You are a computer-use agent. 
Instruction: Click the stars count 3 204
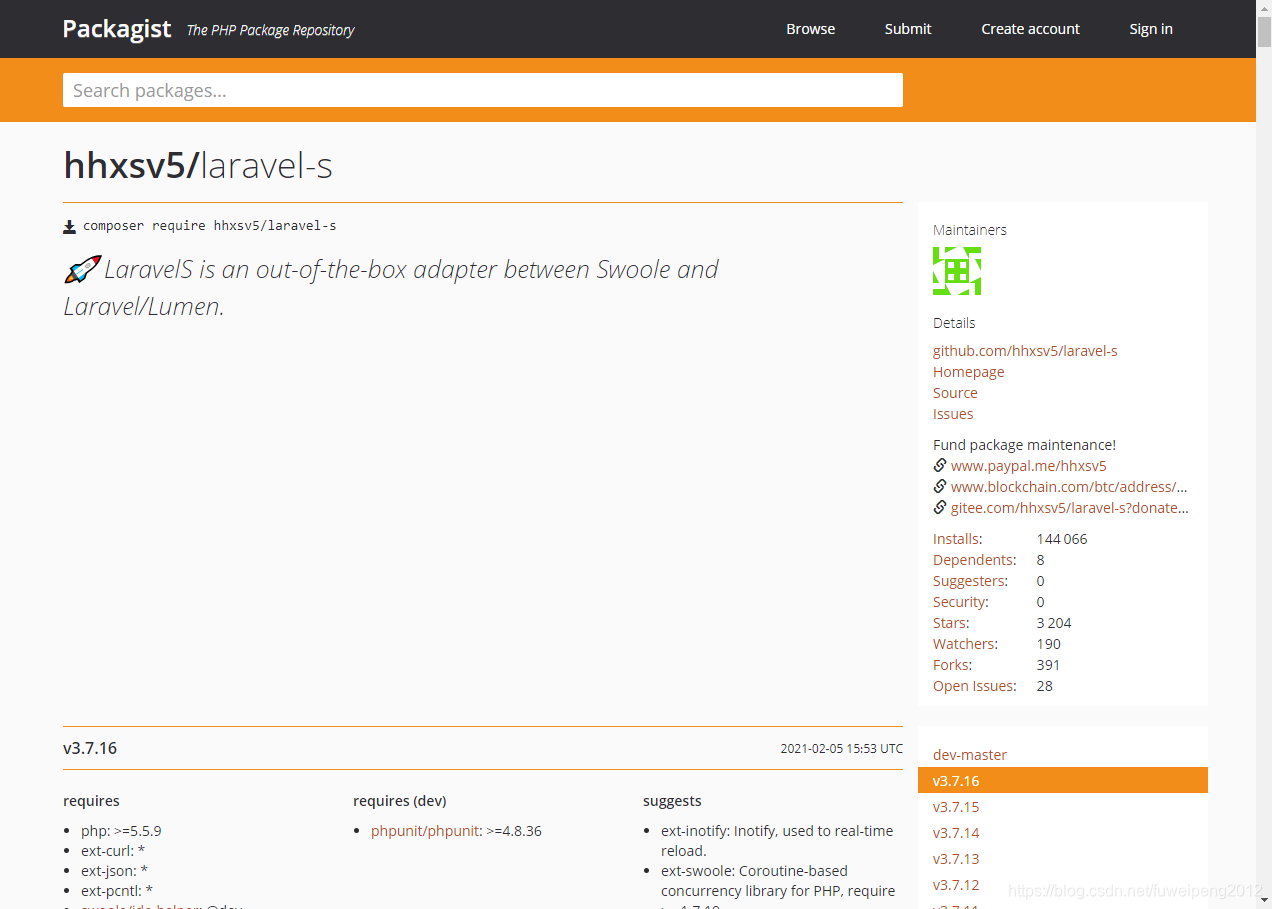[x=1054, y=623]
